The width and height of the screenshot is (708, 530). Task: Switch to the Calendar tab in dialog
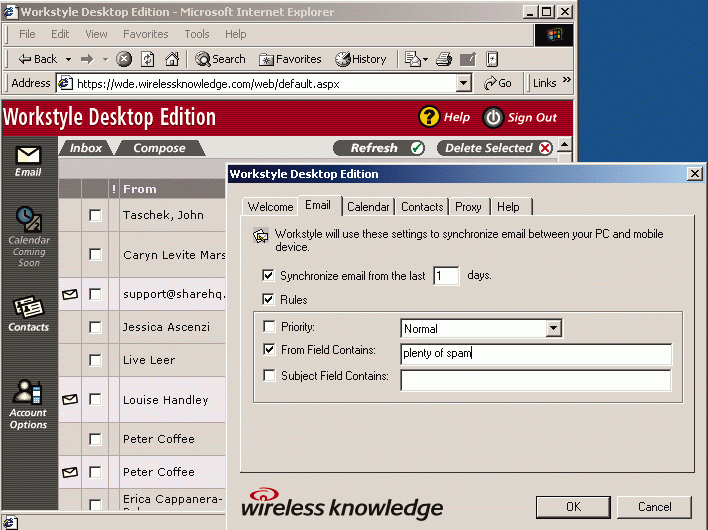(368, 207)
